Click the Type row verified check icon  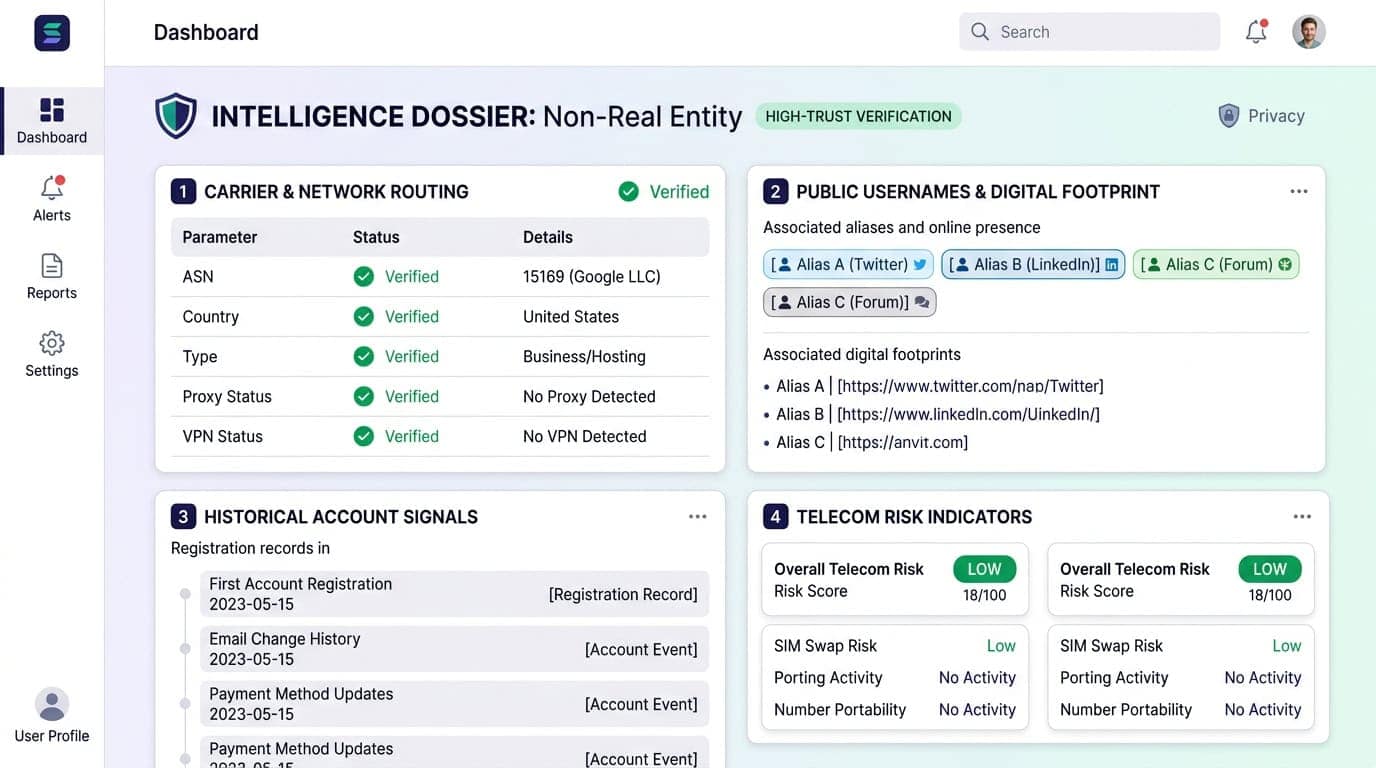click(364, 357)
